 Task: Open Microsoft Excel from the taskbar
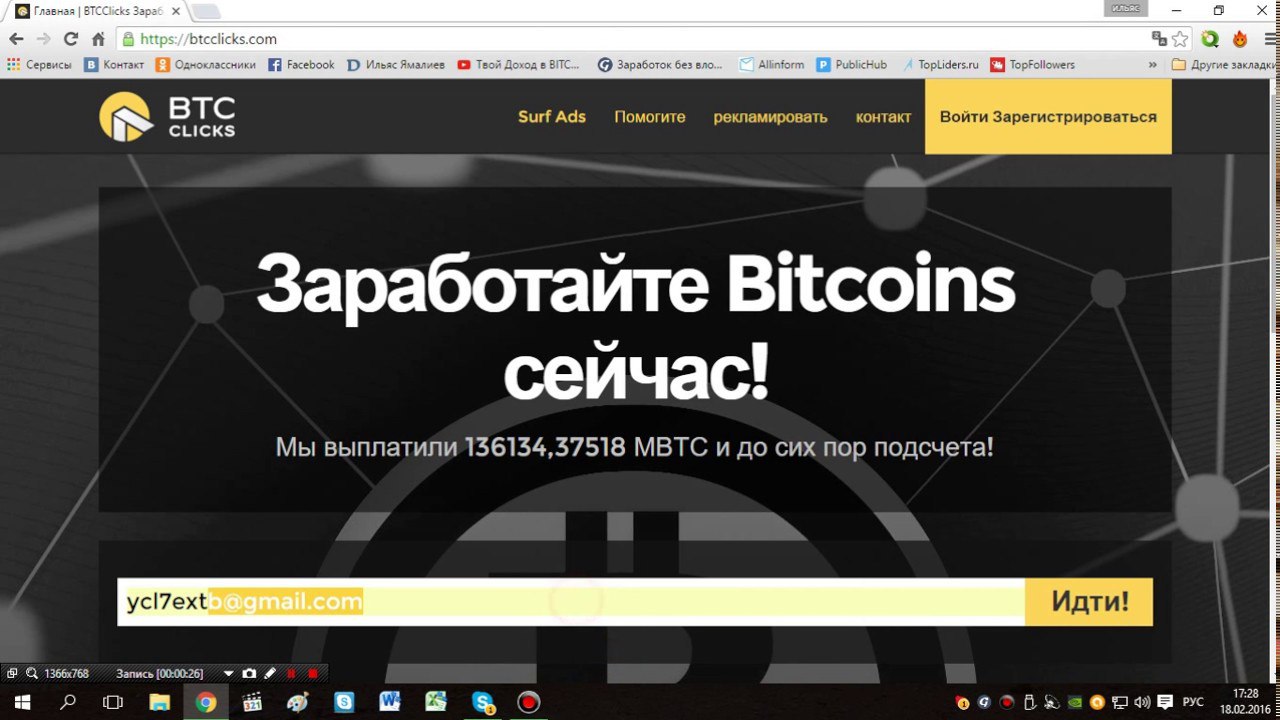pos(436,703)
